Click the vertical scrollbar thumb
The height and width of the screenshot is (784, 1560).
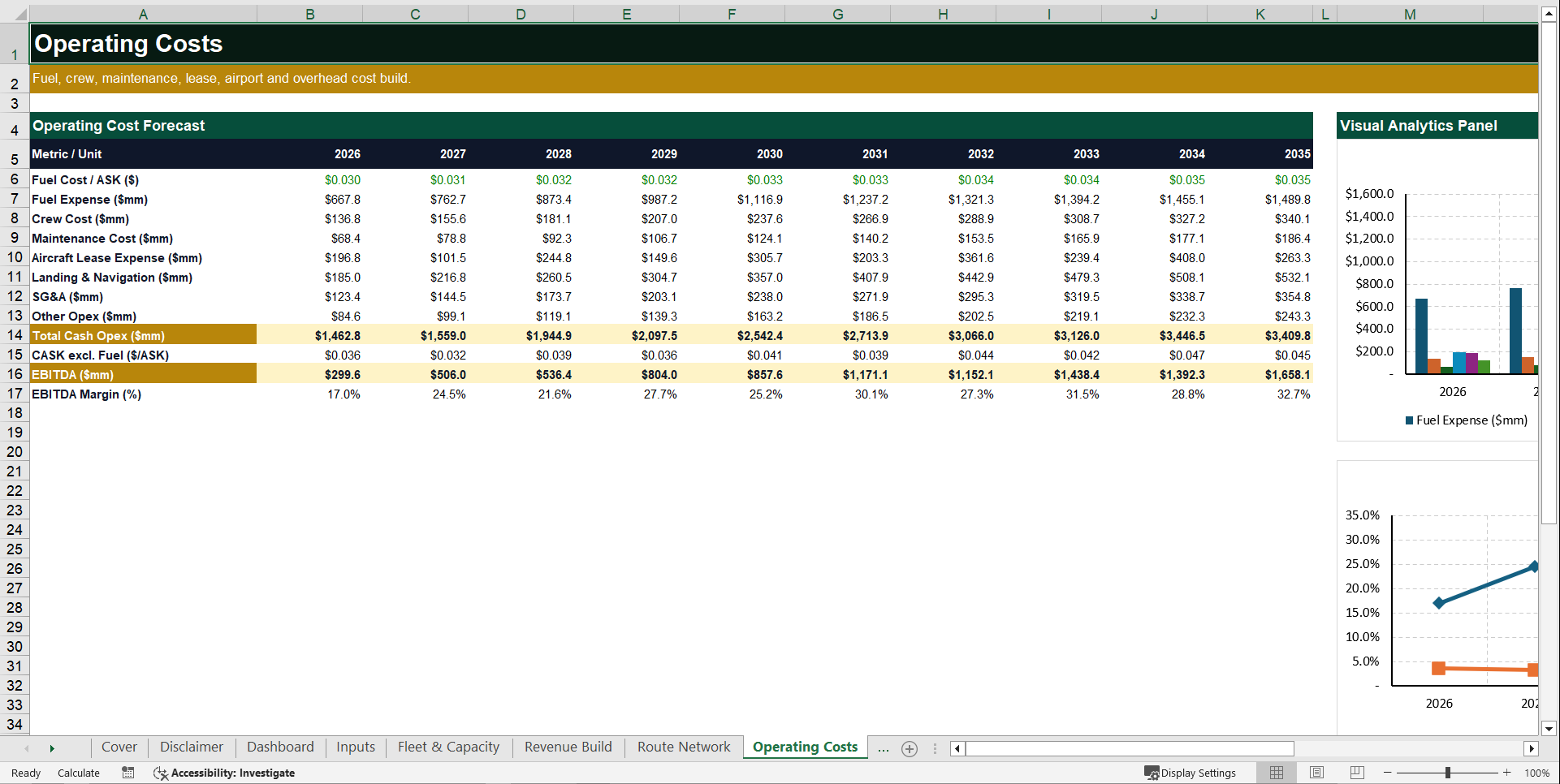pyautogui.click(x=1549, y=273)
